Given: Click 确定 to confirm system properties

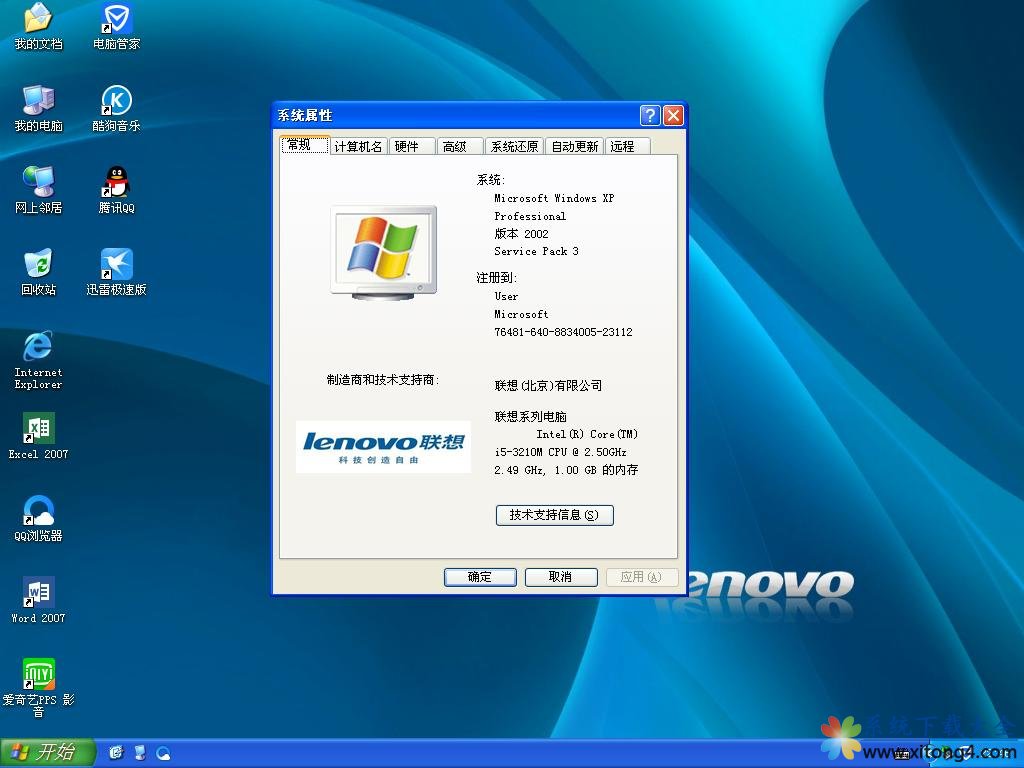Looking at the screenshot, I should pos(480,577).
